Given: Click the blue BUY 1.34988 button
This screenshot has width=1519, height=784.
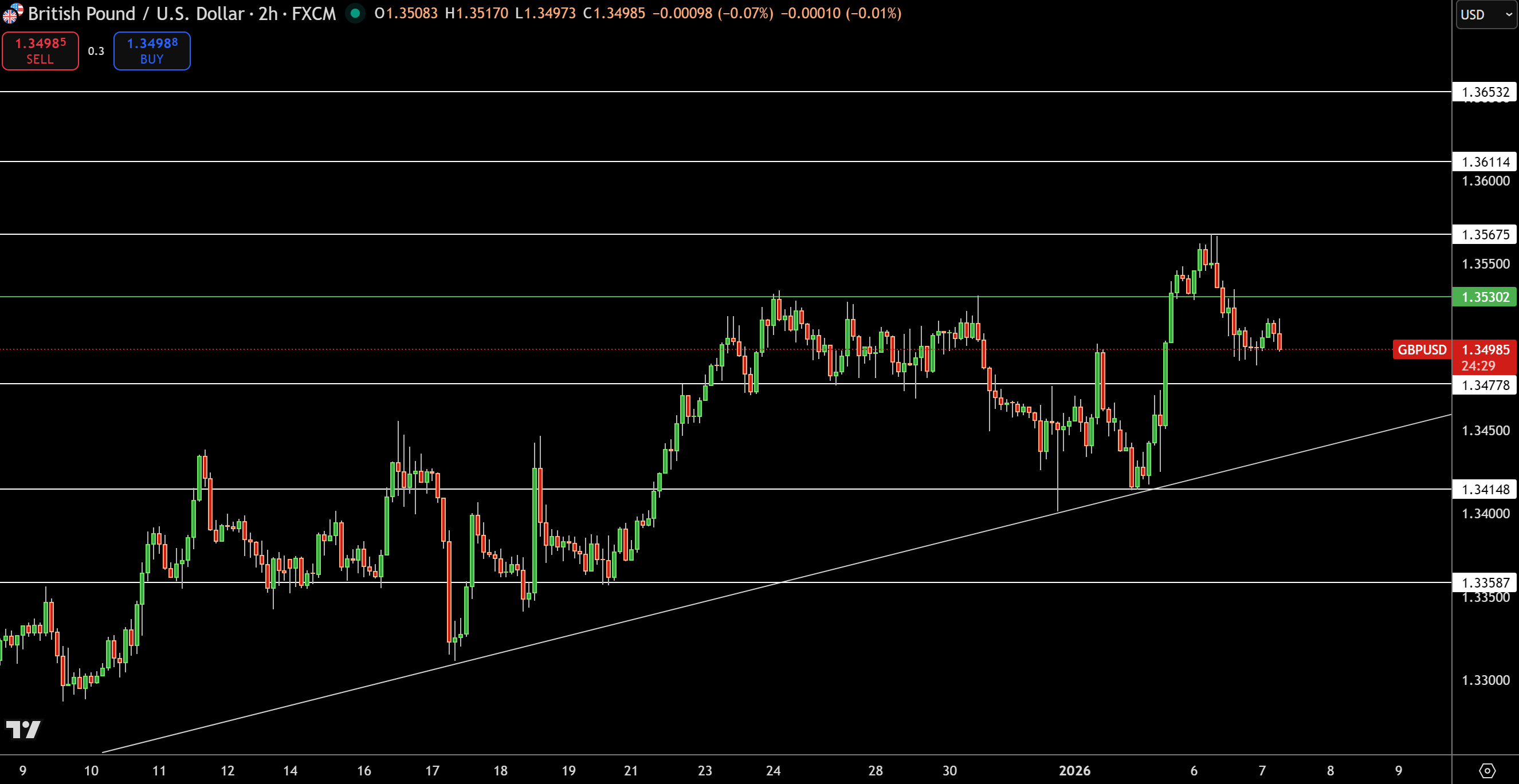Looking at the screenshot, I should [151, 51].
